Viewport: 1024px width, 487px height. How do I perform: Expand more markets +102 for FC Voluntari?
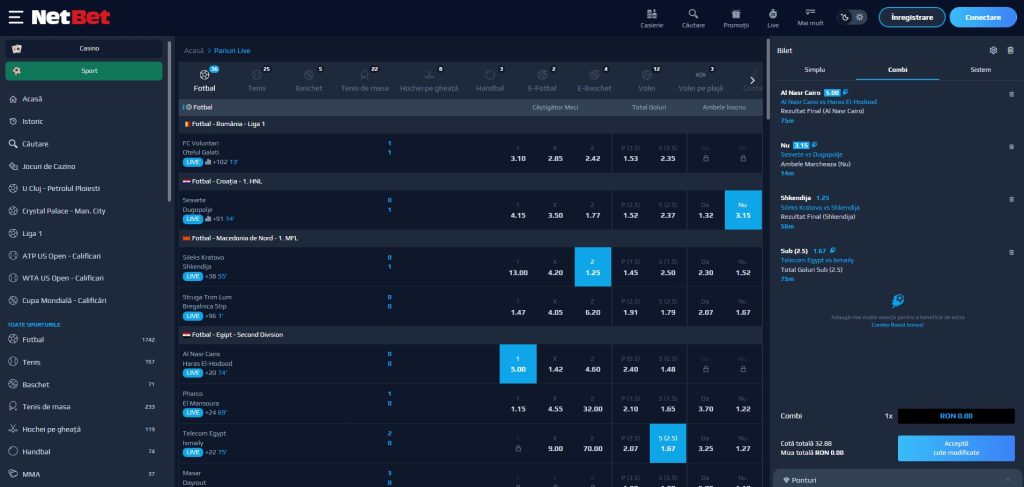pyautogui.click(x=219, y=162)
